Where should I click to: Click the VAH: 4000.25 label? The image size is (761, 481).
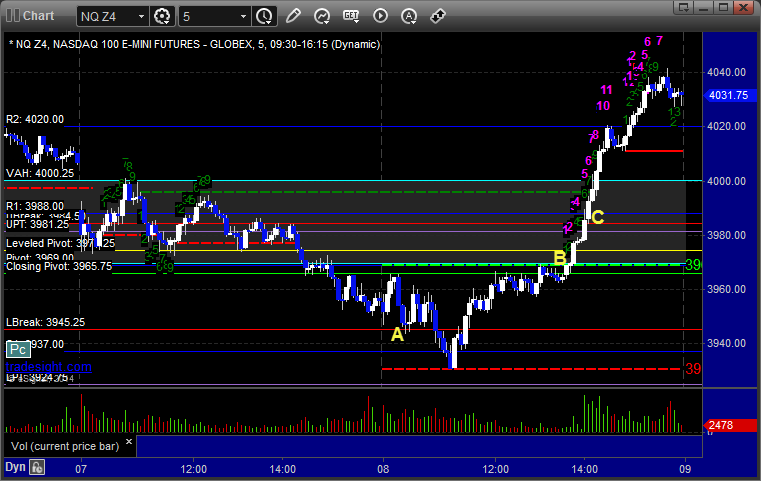click(40, 173)
